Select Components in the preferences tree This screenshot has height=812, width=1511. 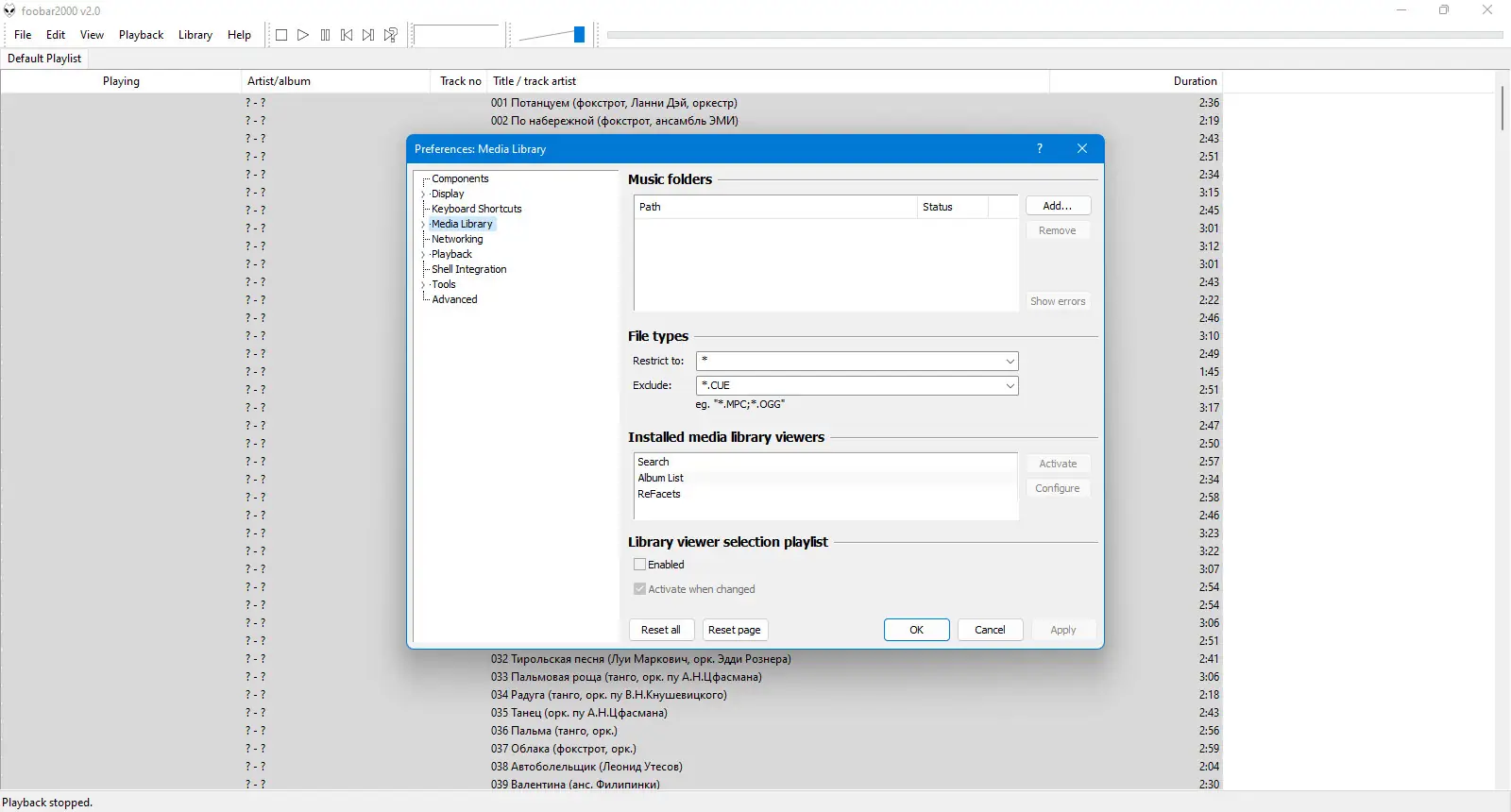click(460, 178)
